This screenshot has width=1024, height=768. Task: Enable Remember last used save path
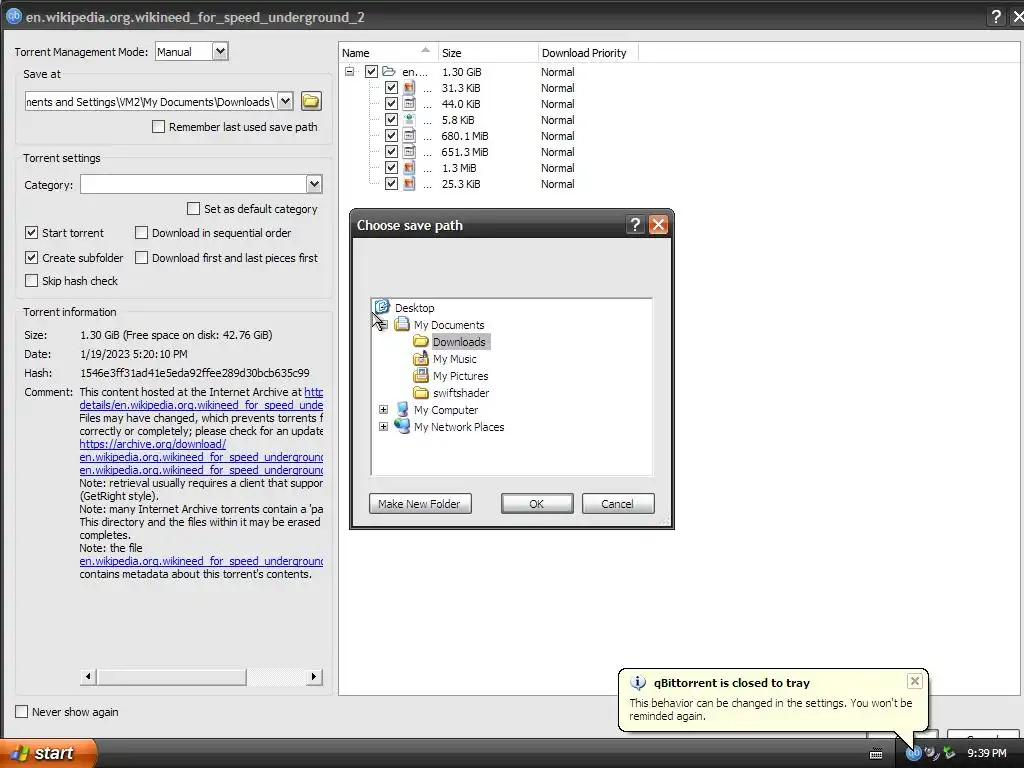tap(158, 127)
